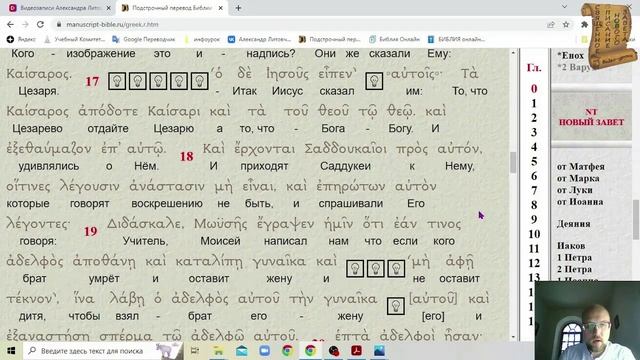Click the lightbulb icon immediately before μὴ ἀφῇ
The width and height of the screenshot is (640, 360).
pos(396,269)
